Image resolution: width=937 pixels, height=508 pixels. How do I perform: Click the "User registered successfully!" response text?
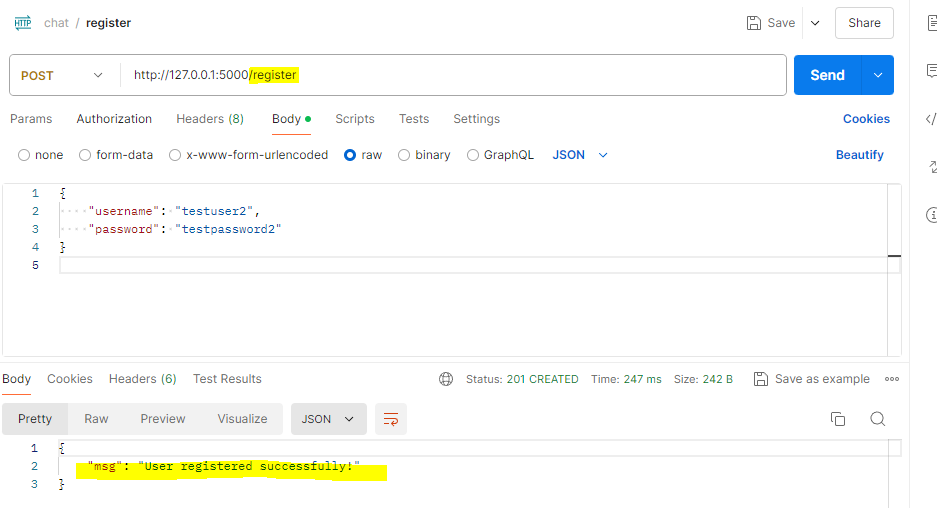coord(249,466)
